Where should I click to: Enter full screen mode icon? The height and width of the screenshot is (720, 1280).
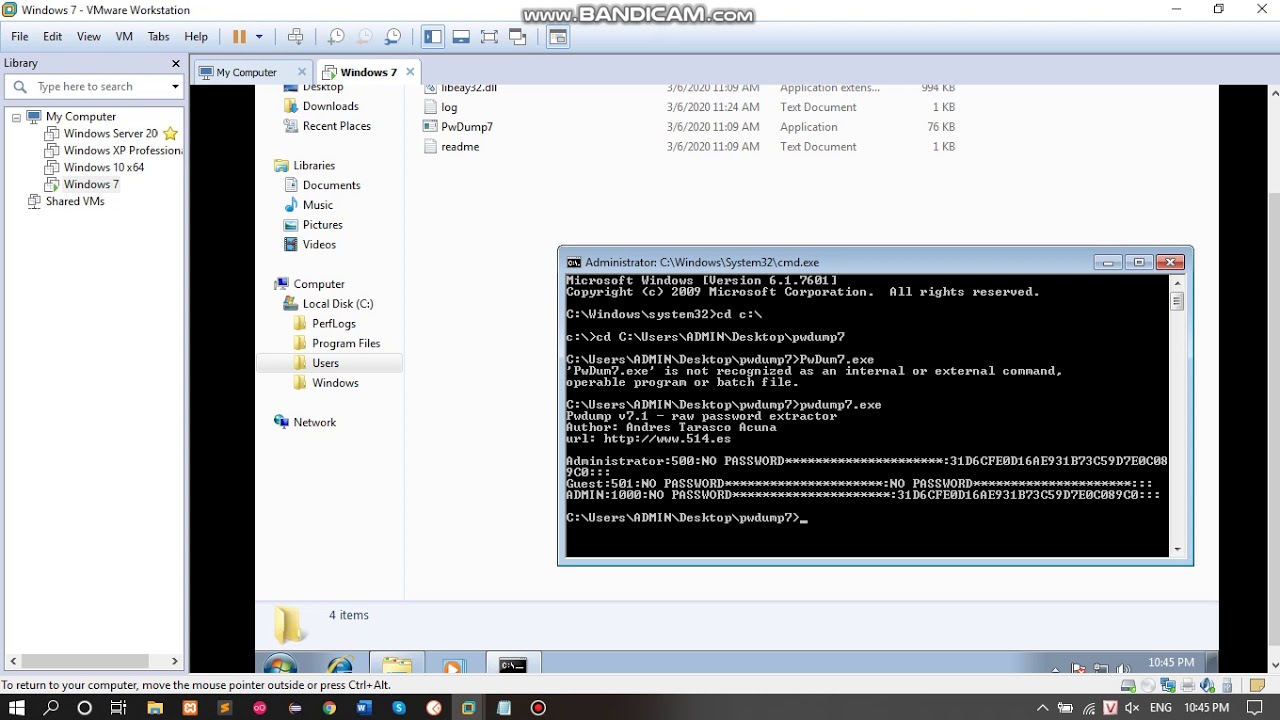[489, 37]
